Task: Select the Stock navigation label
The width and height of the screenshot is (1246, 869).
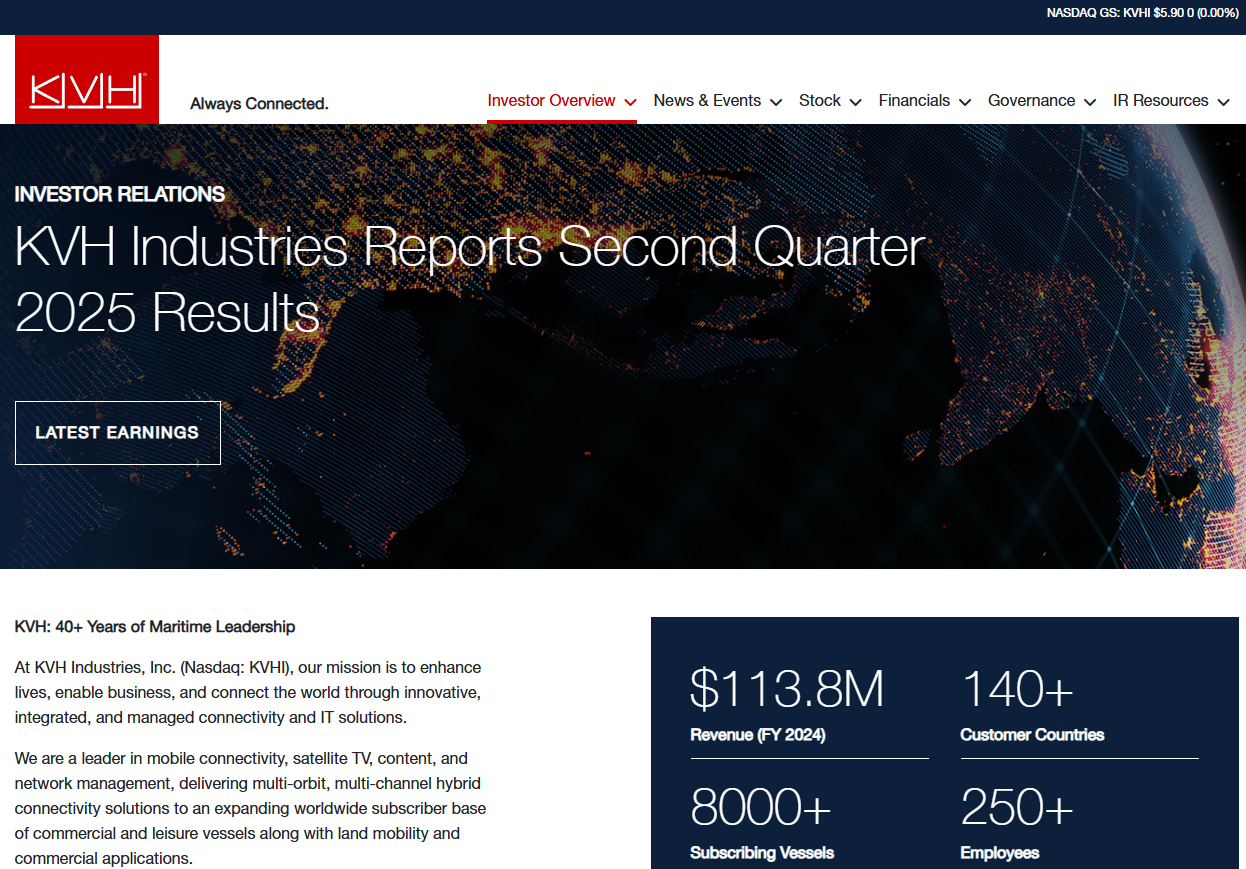Action: click(819, 101)
